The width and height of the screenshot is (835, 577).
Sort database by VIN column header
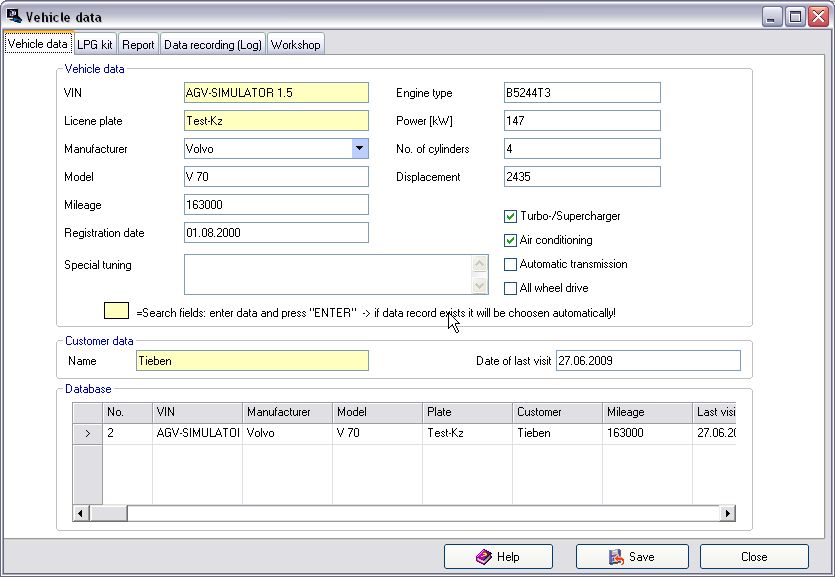point(198,413)
